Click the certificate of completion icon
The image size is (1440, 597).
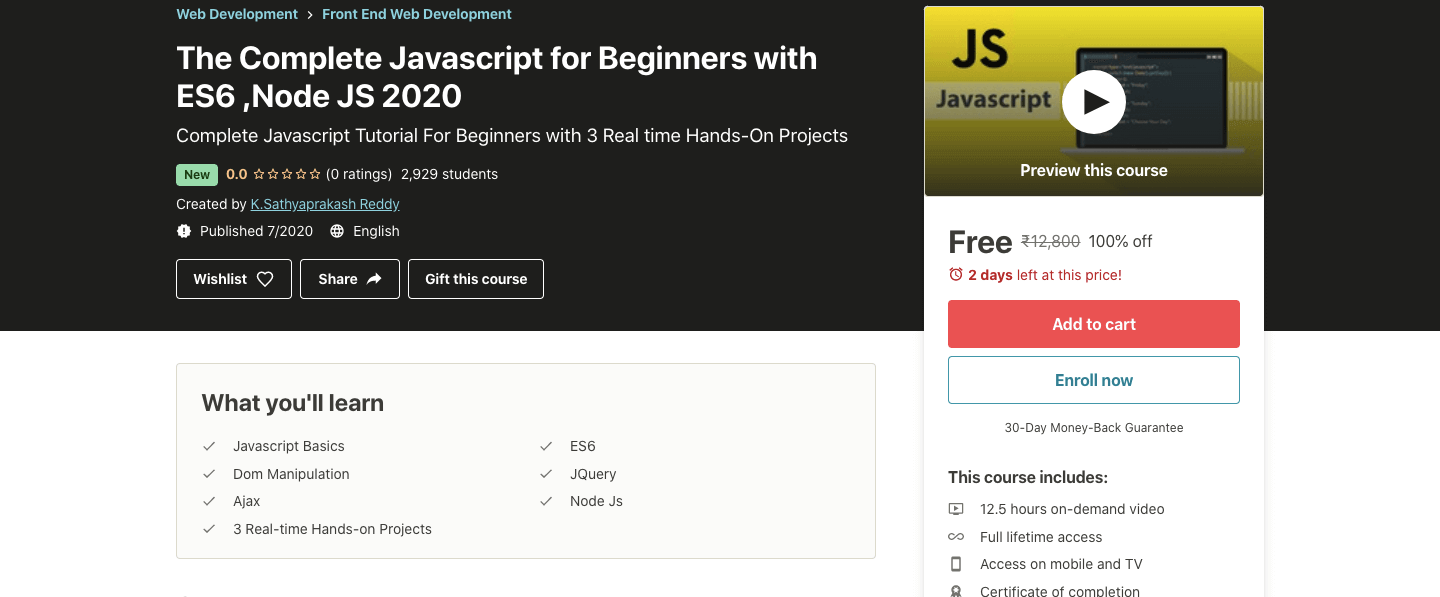point(957,591)
